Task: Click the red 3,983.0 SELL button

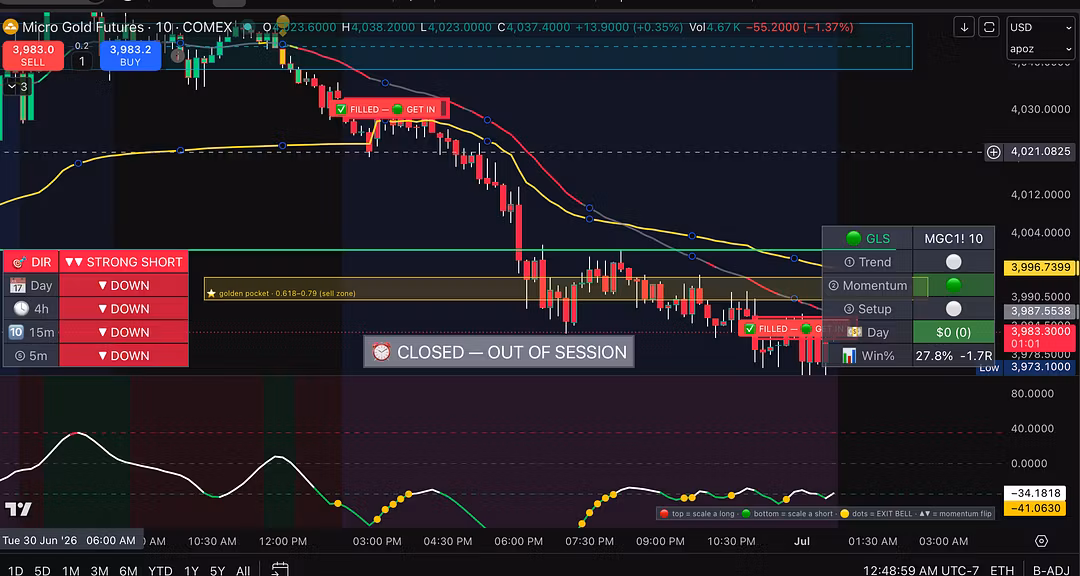Action: pyautogui.click(x=32, y=55)
